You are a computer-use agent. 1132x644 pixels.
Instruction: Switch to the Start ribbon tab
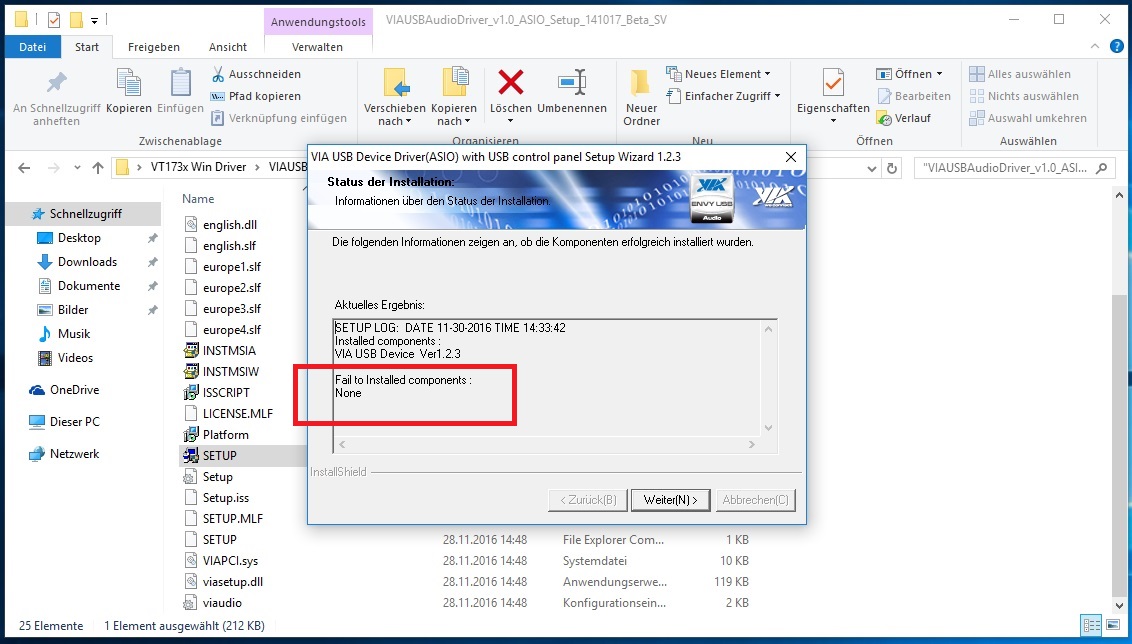click(87, 47)
